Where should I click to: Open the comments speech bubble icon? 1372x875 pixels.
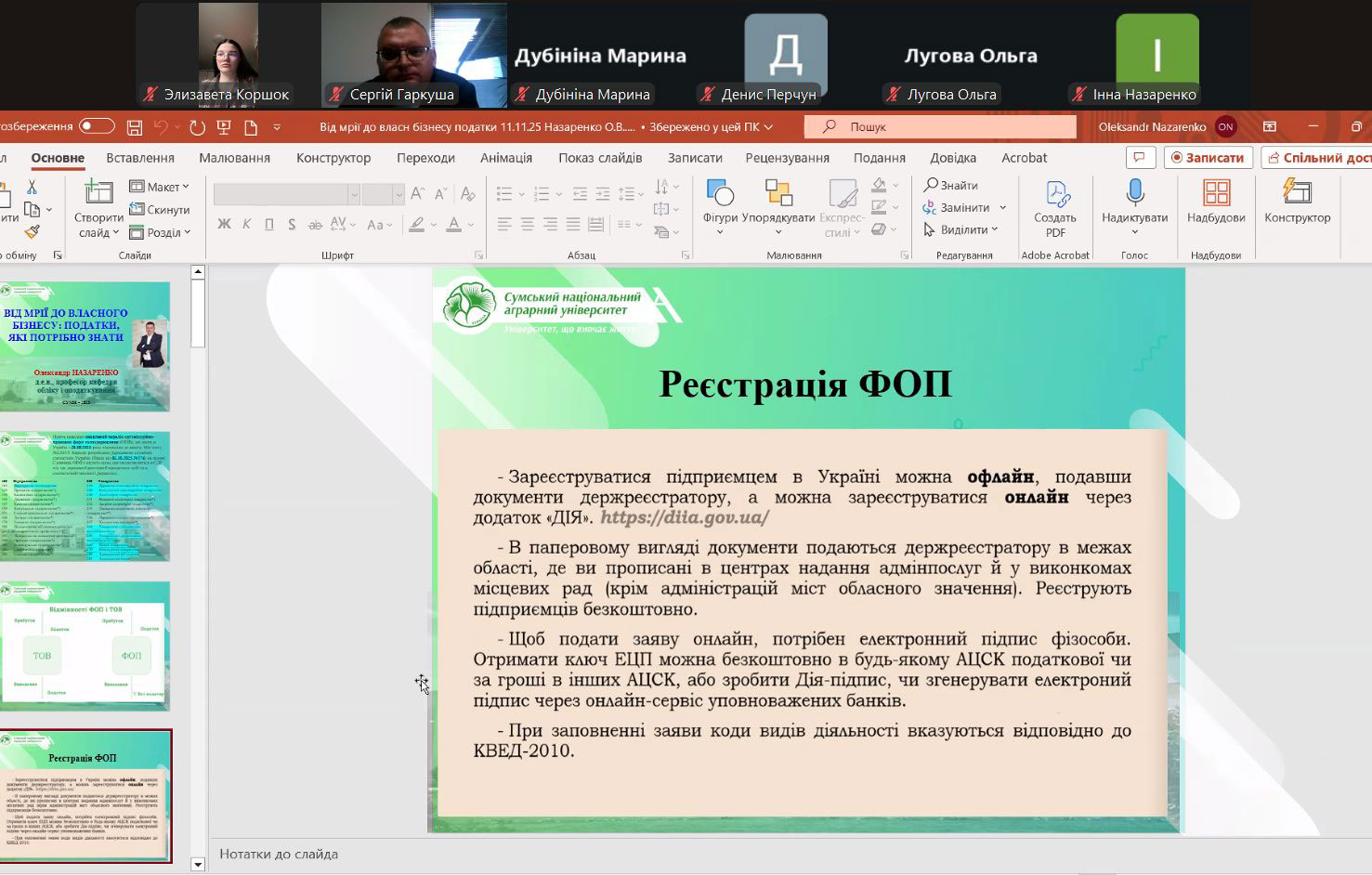[x=1139, y=157]
